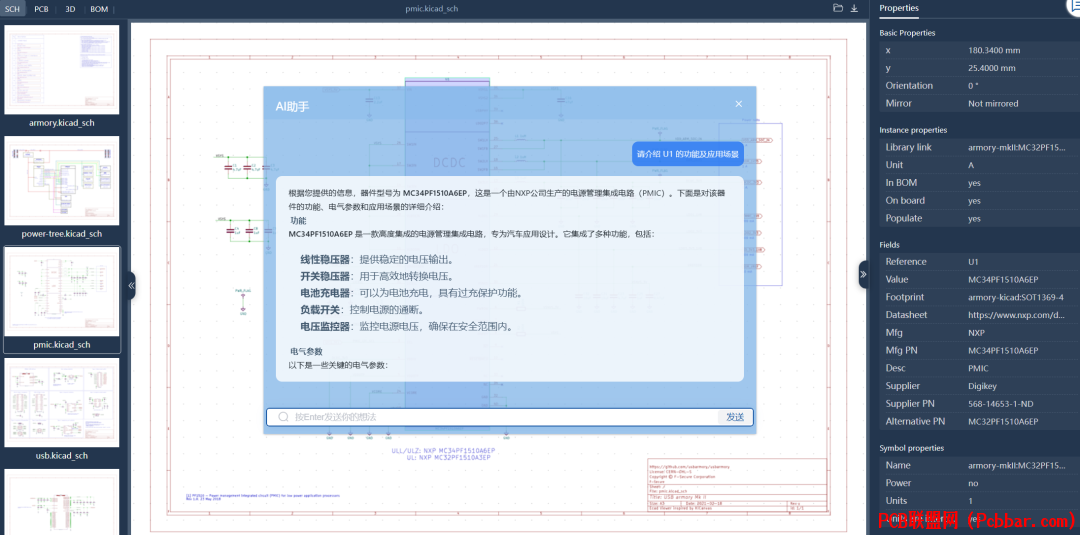
Task: Click the Datasheet nxp.com link value
Action: tap(1017, 315)
